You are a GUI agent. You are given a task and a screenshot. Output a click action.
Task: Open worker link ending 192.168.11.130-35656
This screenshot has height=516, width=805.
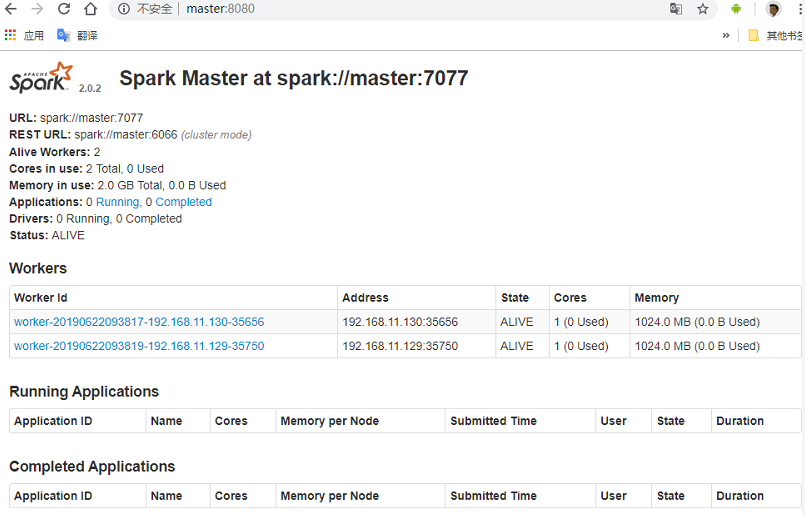(x=139, y=322)
